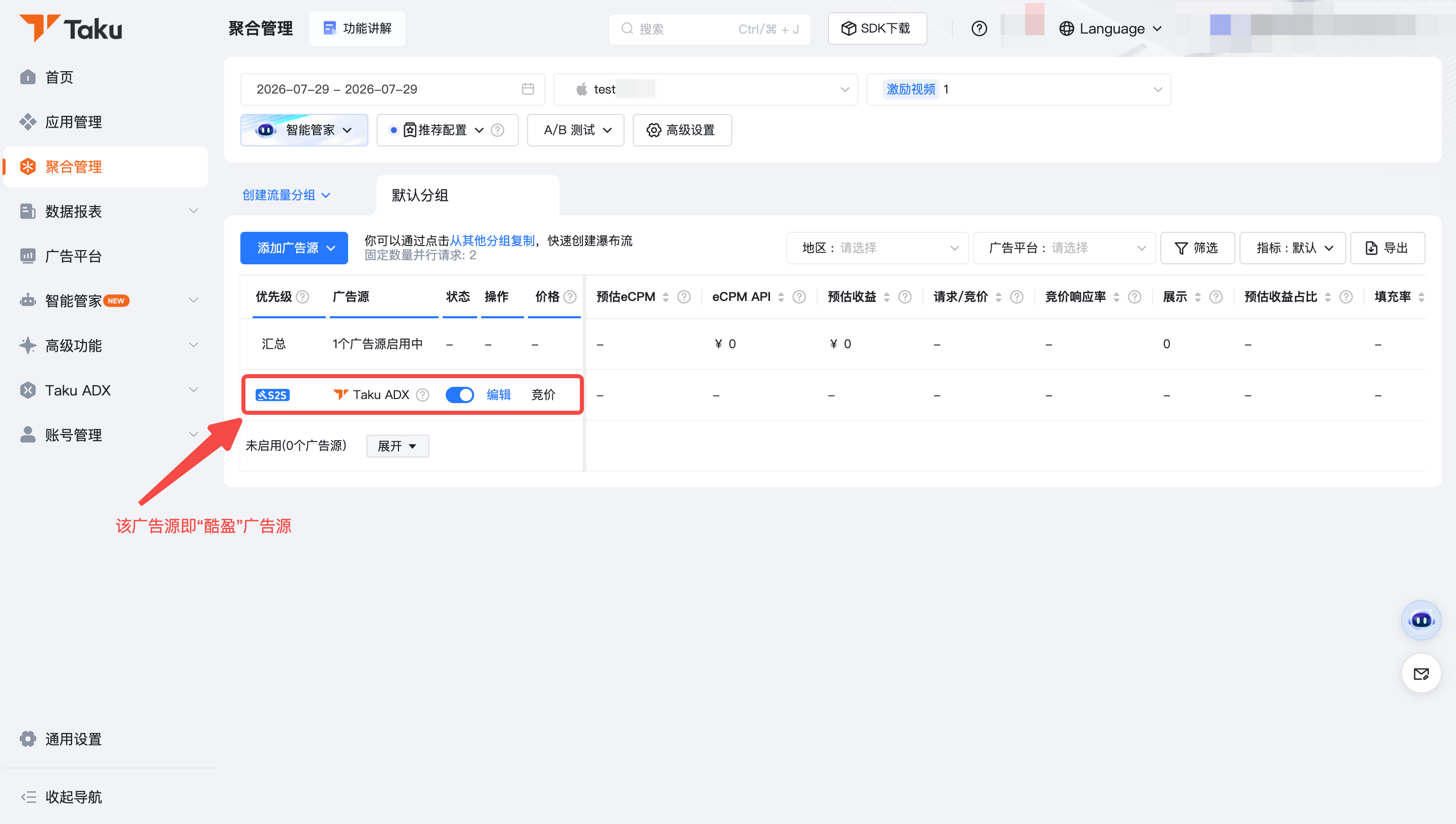Click help icon beside Taku ADX ad source
The image size is (1456, 824).
(x=422, y=394)
